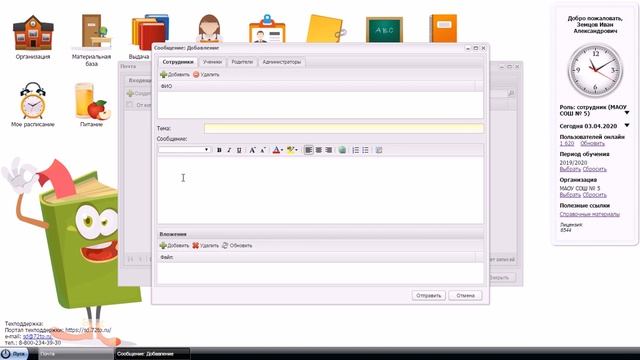Open the orange notebook desktop icon
The height and width of the screenshot is (360, 640).
tap(443, 29)
